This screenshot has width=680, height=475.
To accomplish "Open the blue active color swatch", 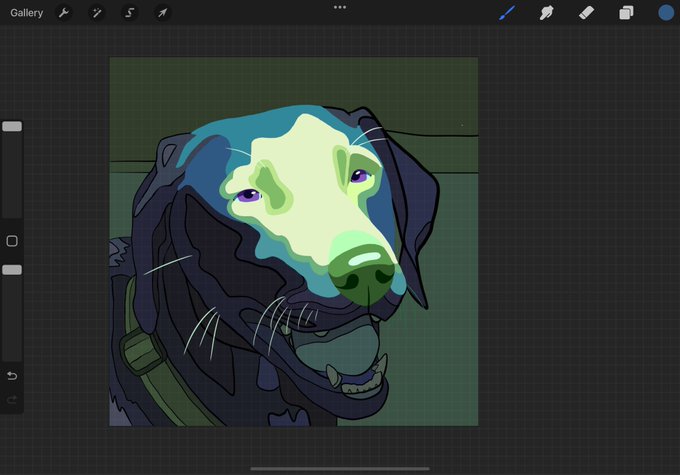I will [666, 13].
